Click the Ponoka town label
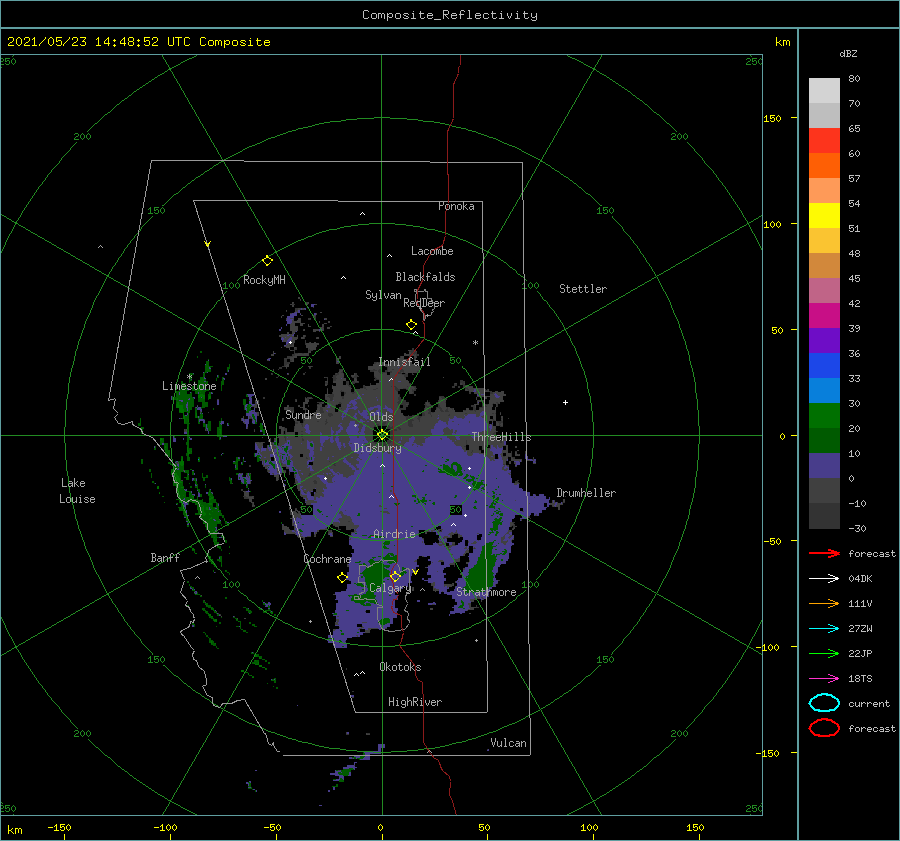 pyautogui.click(x=456, y=206)
